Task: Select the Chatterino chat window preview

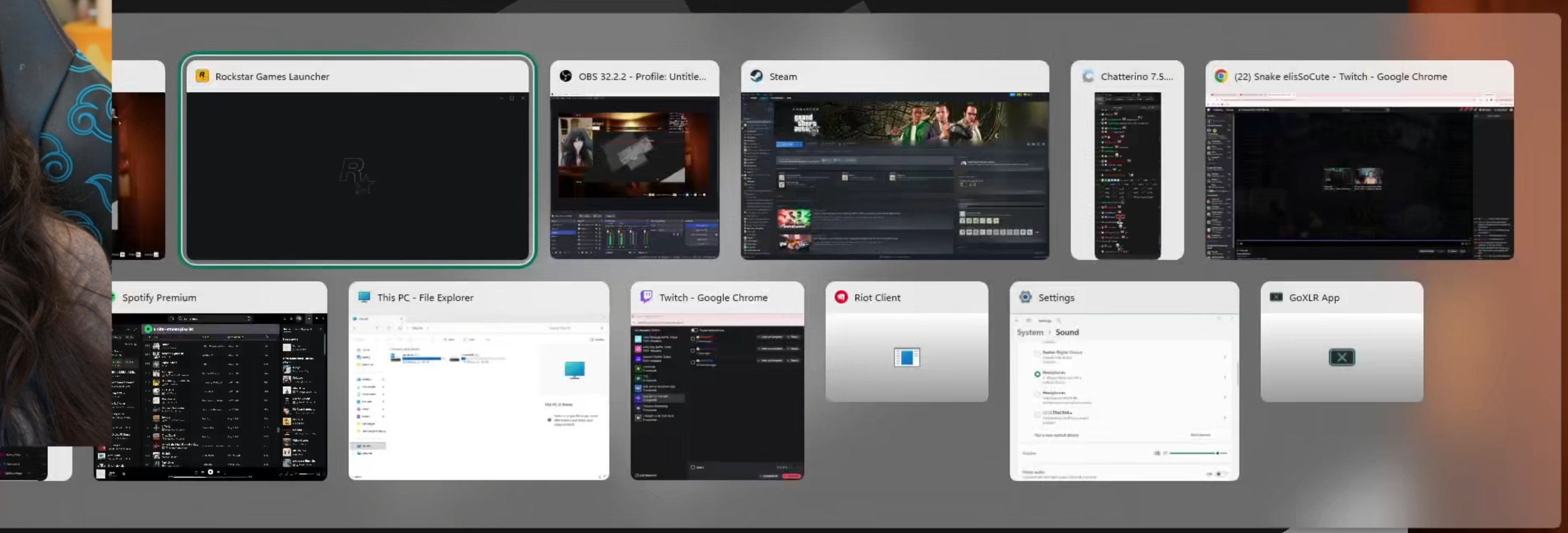Action: tap(1127, 176)
